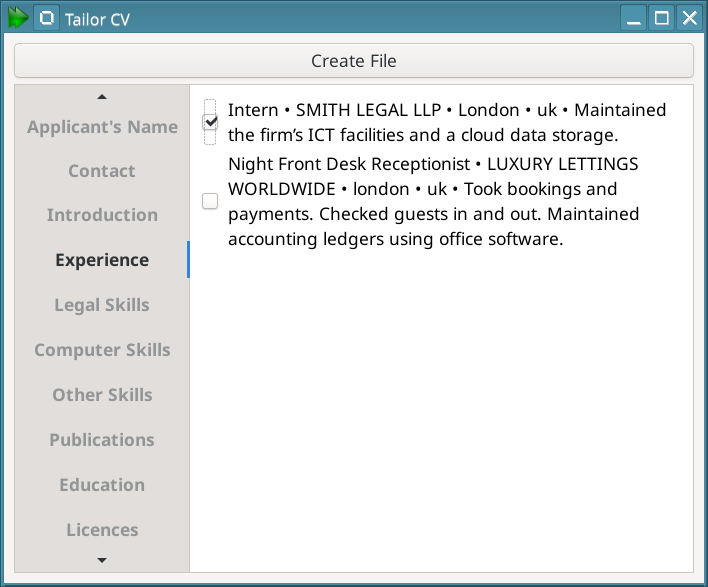Switch to the Contact section
Image resolution: width=708 pixels, height=587 pixels.
(x=102, y=171)
